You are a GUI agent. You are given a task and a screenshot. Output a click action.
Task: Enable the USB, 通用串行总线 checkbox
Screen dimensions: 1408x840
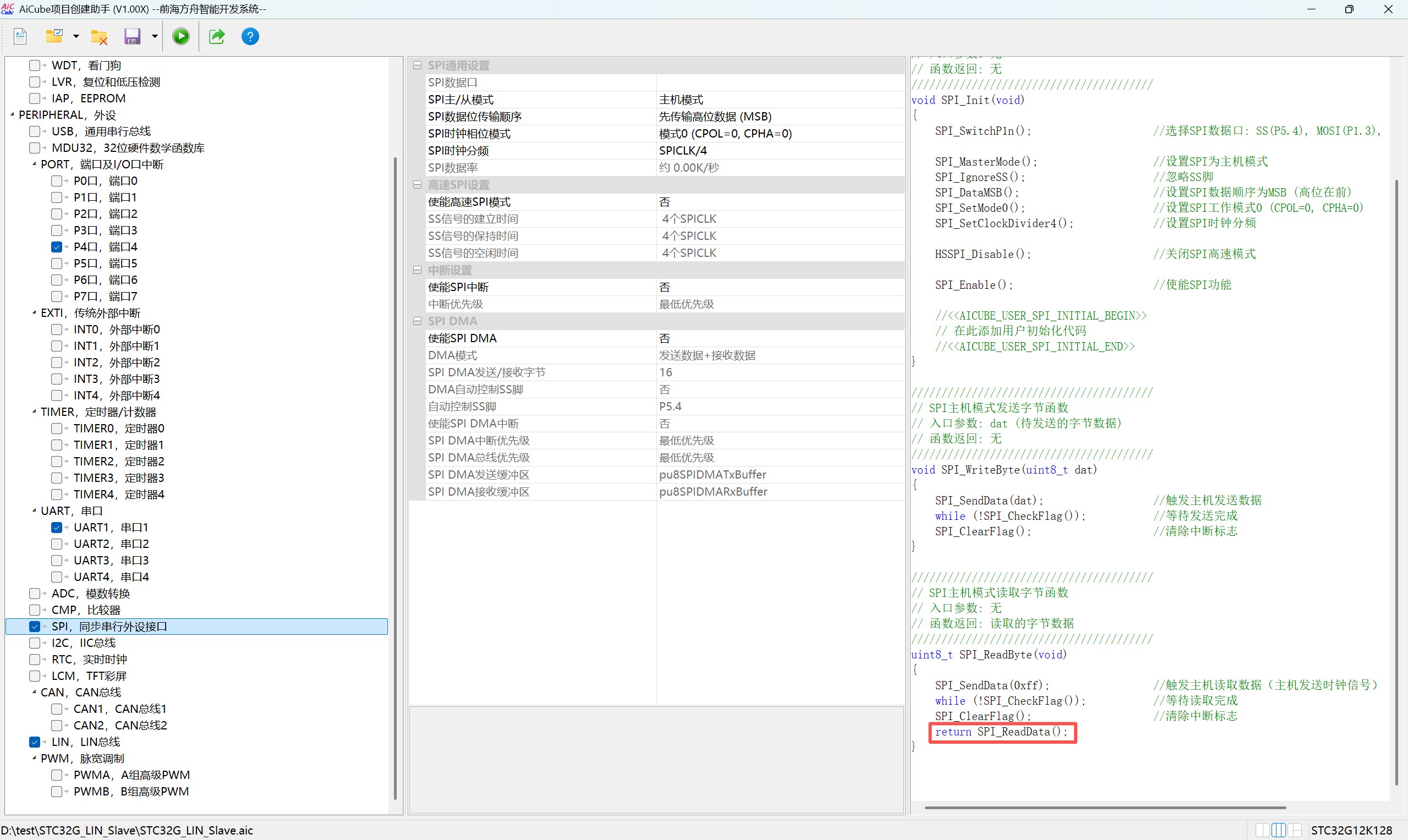point(35,131)
